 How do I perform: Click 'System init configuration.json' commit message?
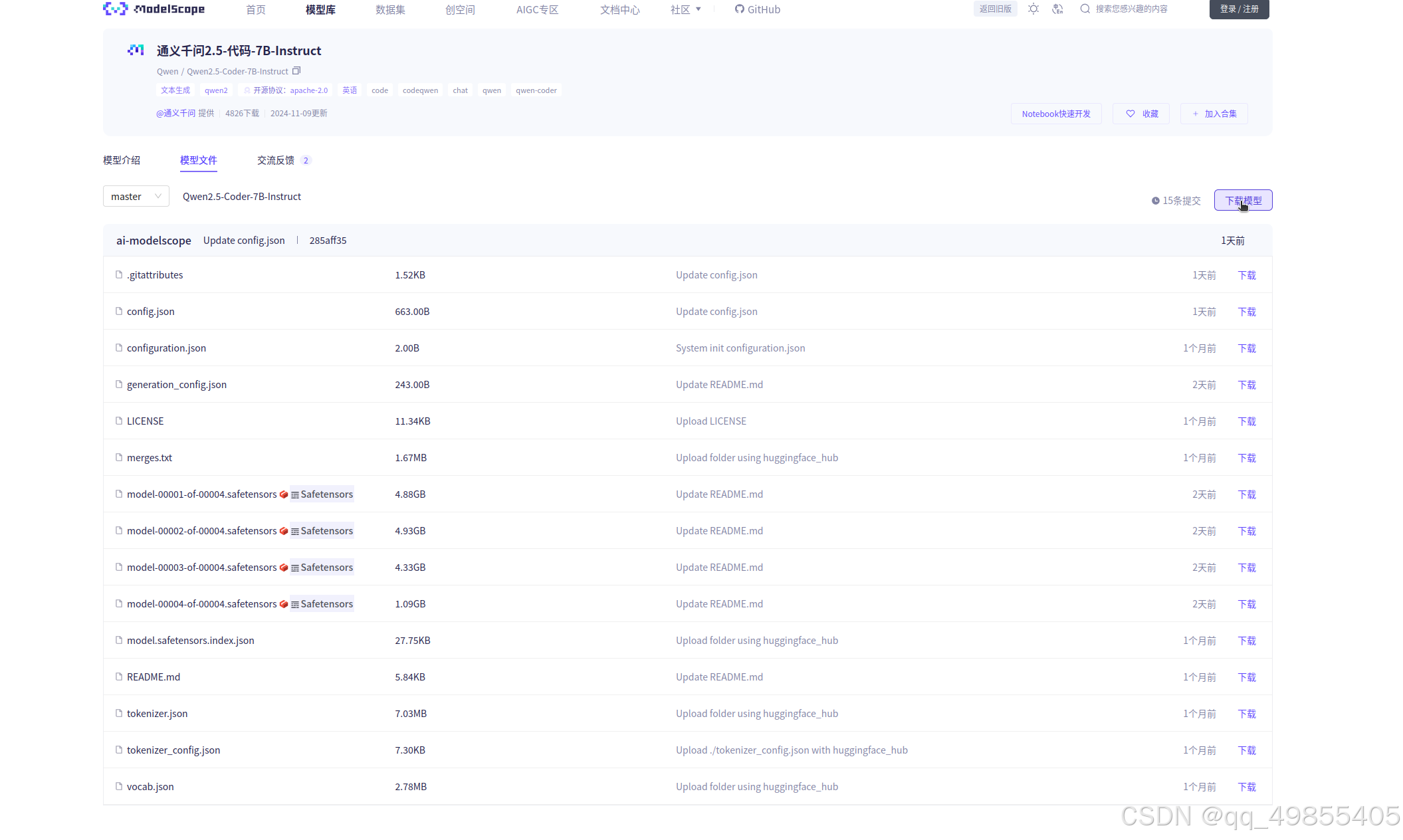coord(740,348)
